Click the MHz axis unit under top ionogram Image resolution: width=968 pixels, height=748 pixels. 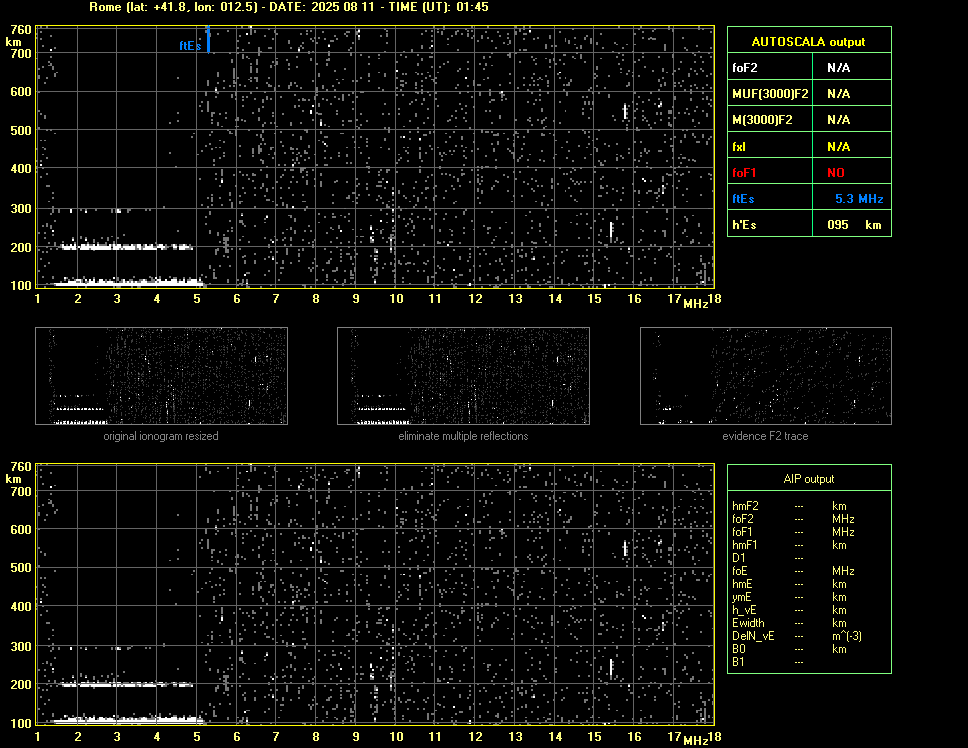click(x=695, y=304)
